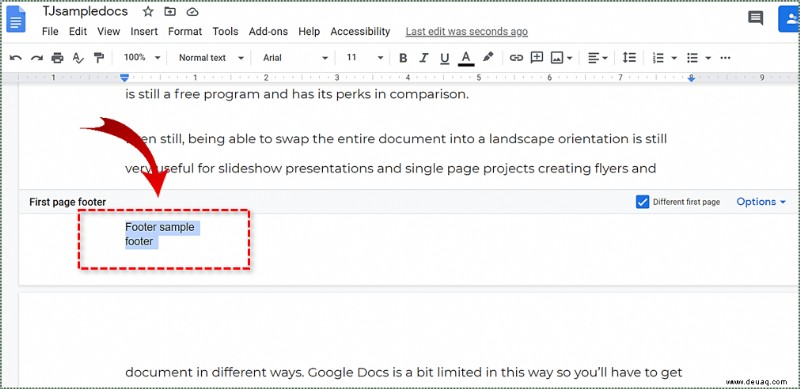Viewport: 800px width, 389px height.
Task: Click the move to folder icon
Action: pyautogui.click(x=170, y=12)
